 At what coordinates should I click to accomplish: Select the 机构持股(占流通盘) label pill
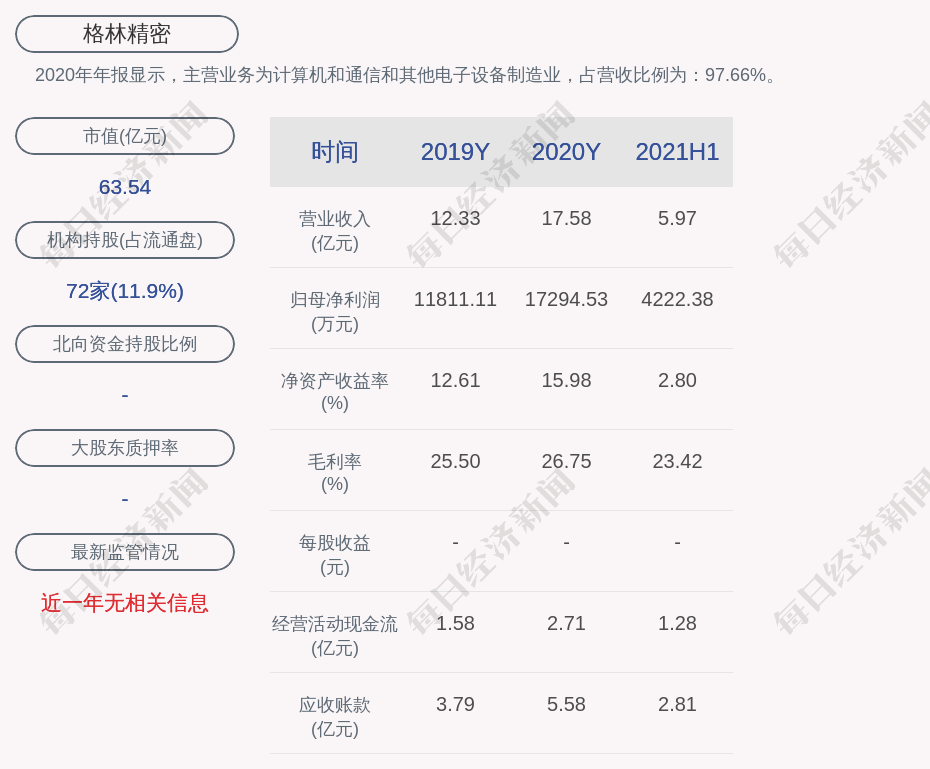coord(125,240)
